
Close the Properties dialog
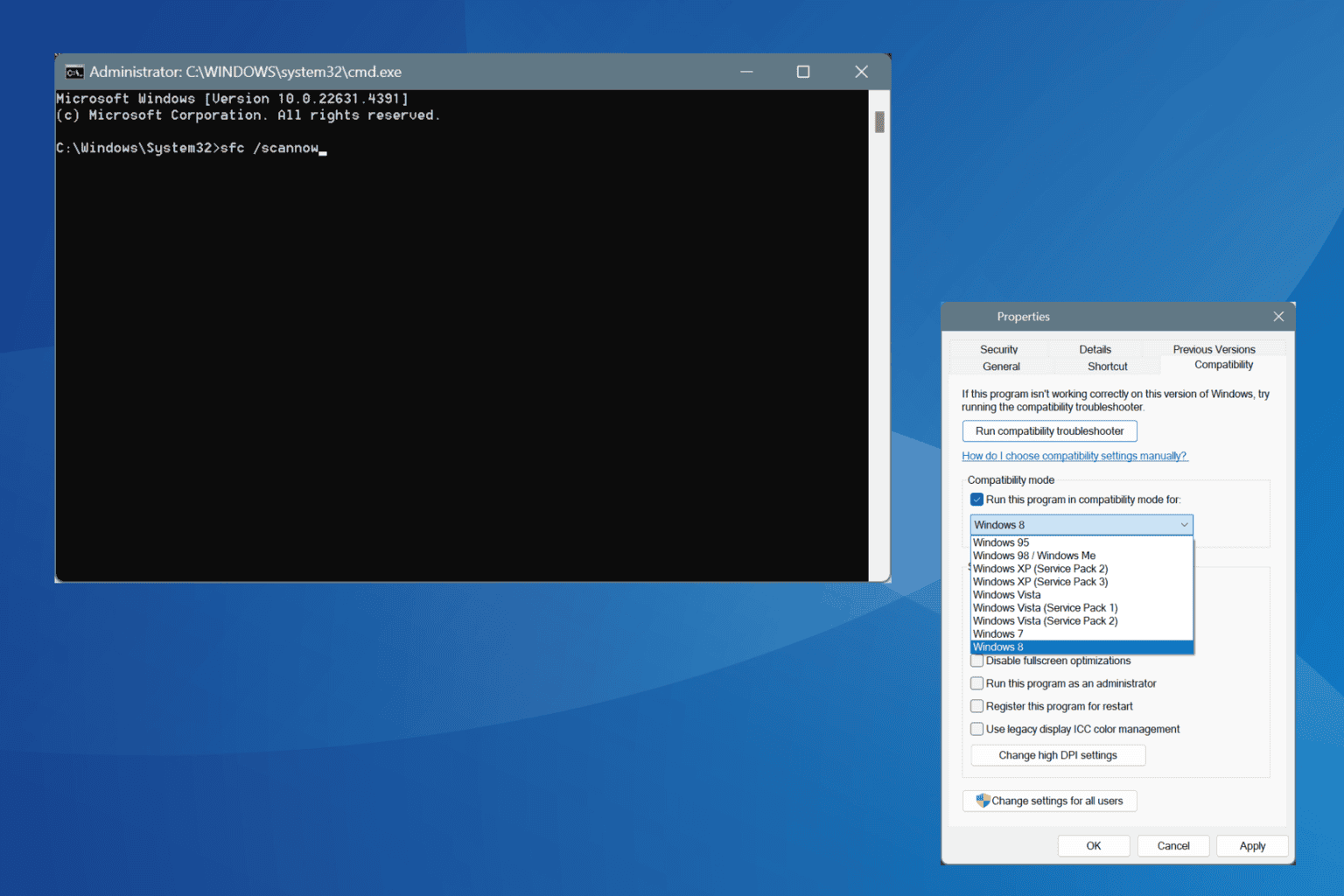(1278, 317)
